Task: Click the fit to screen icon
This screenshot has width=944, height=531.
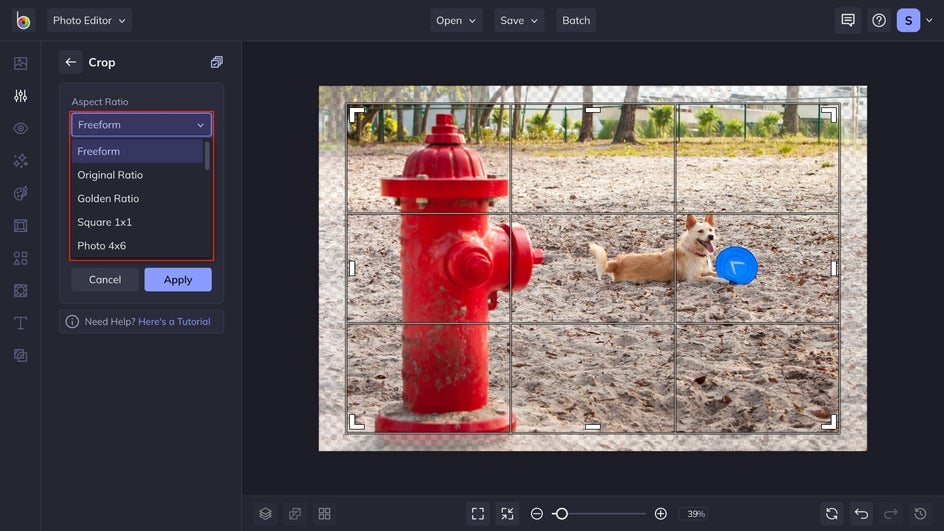Action: (x=478, y=514)
